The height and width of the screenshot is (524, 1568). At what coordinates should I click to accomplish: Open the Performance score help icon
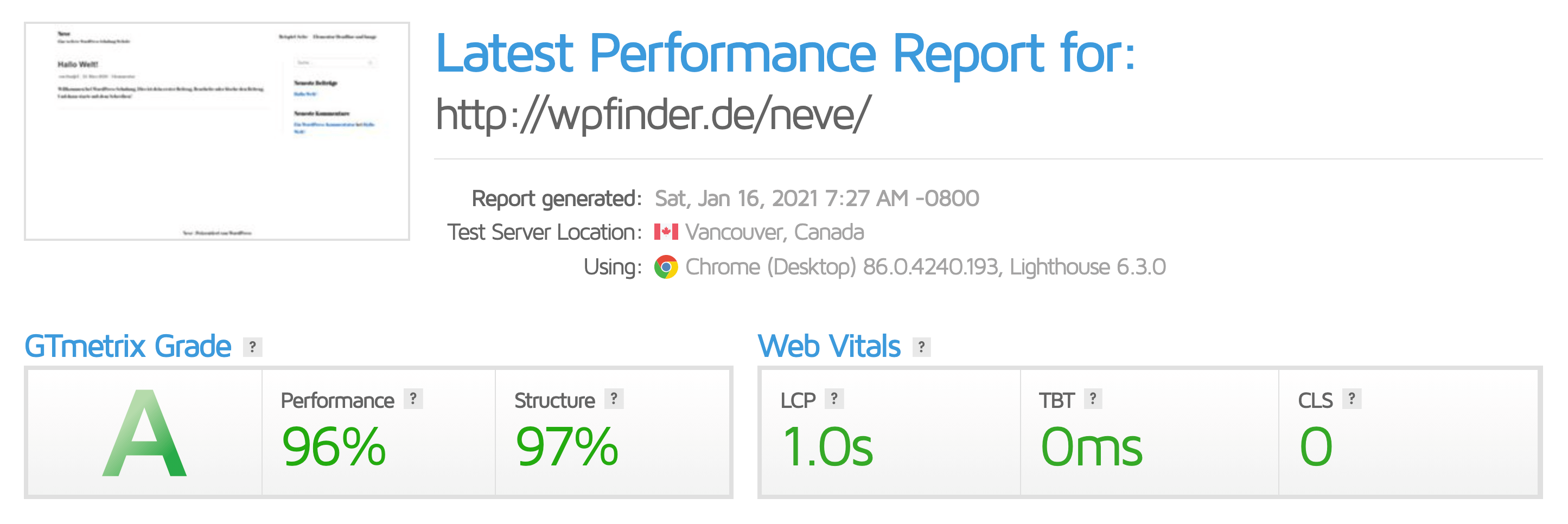pyautogui.click(x=413, y=399)
